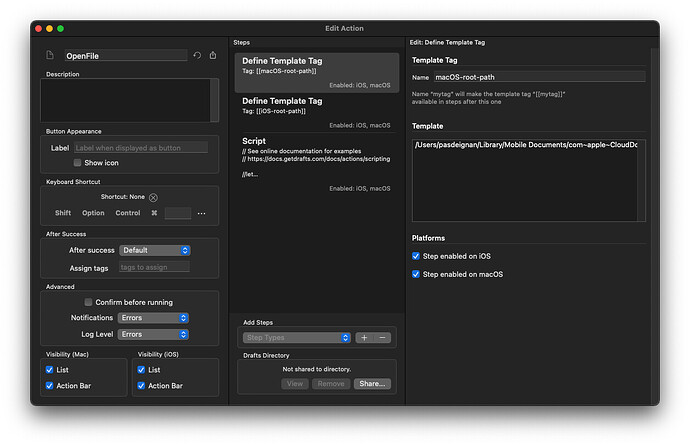The height and width of the screenshot is (446, 690).
Task: Check Confirm before running
Action: [x=88, y=302]
